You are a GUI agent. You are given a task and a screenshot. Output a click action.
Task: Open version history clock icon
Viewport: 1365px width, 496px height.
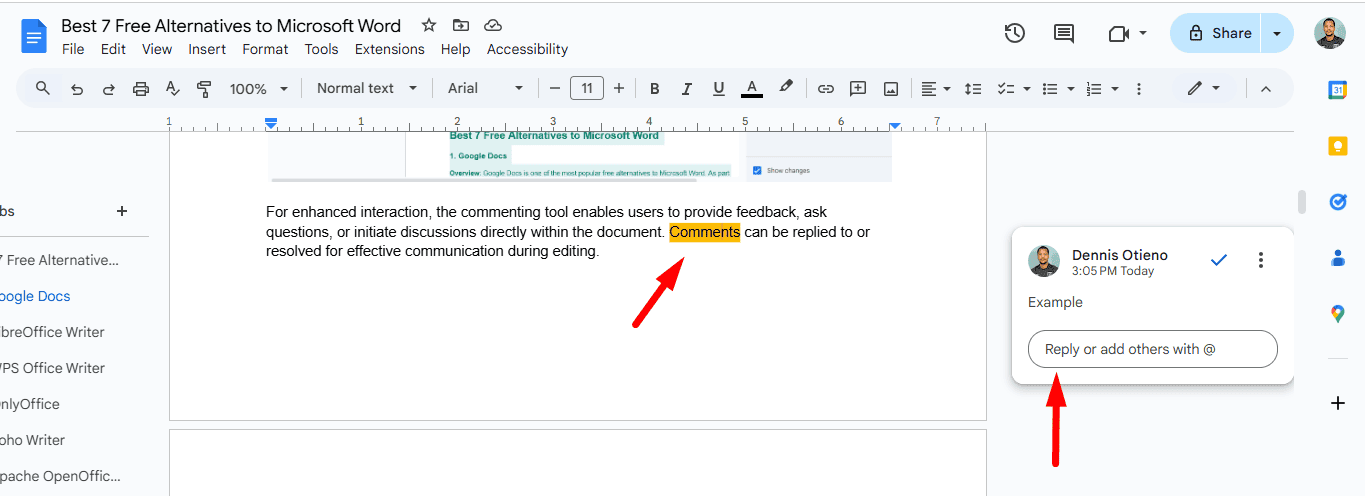point(1014,33)
